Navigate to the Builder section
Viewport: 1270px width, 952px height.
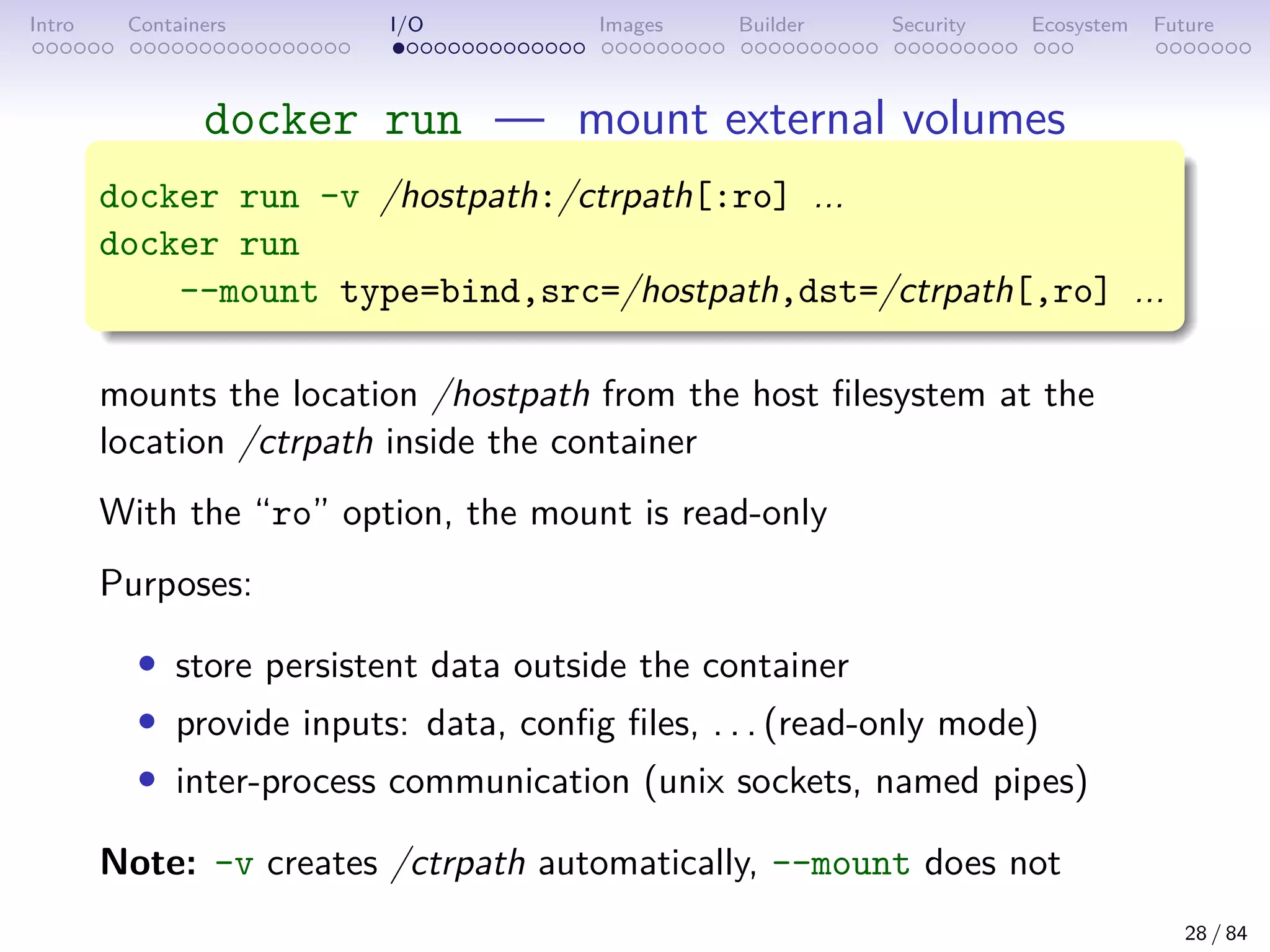pos(771,25)
